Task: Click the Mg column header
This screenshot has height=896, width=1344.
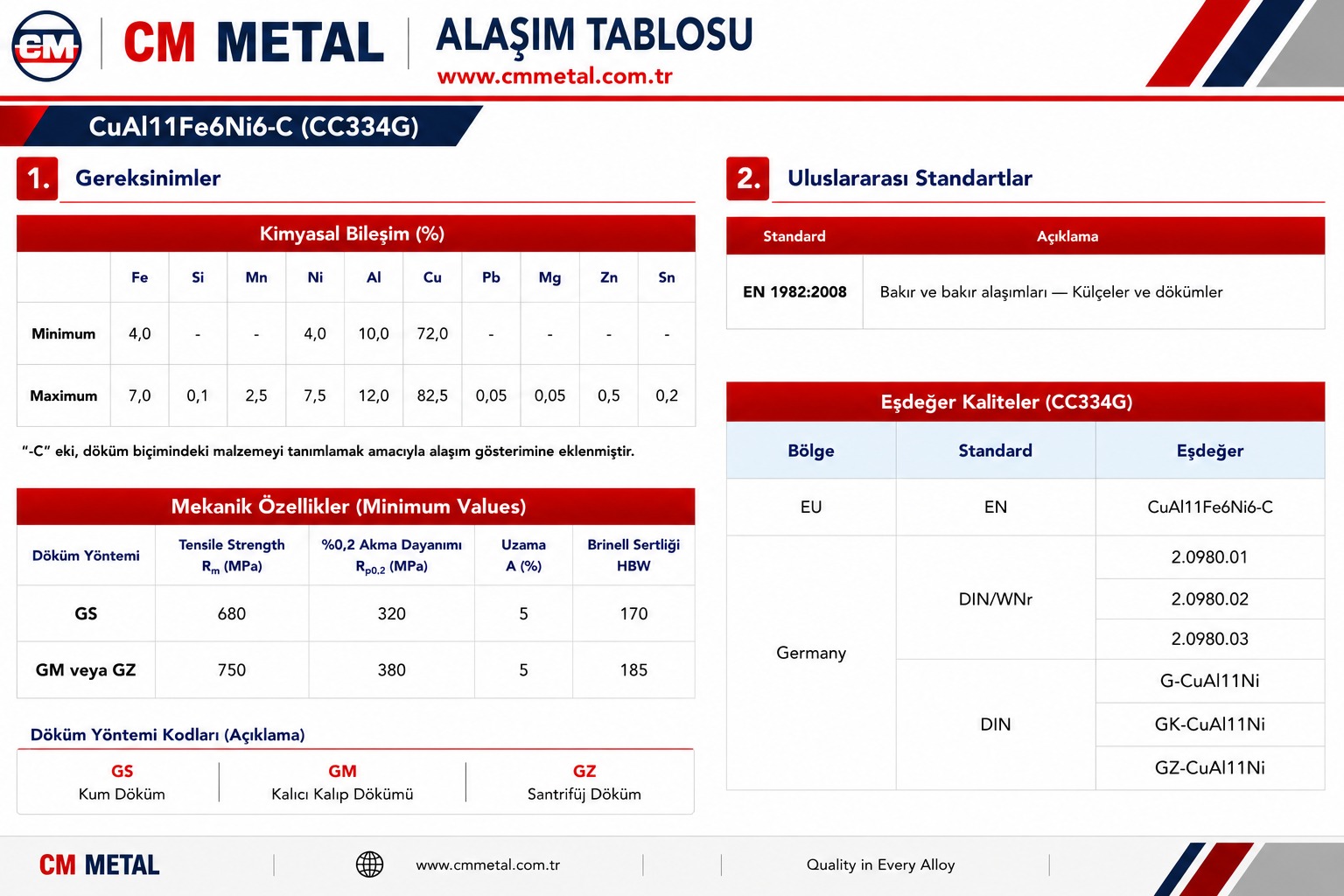Action: (549, 277)
